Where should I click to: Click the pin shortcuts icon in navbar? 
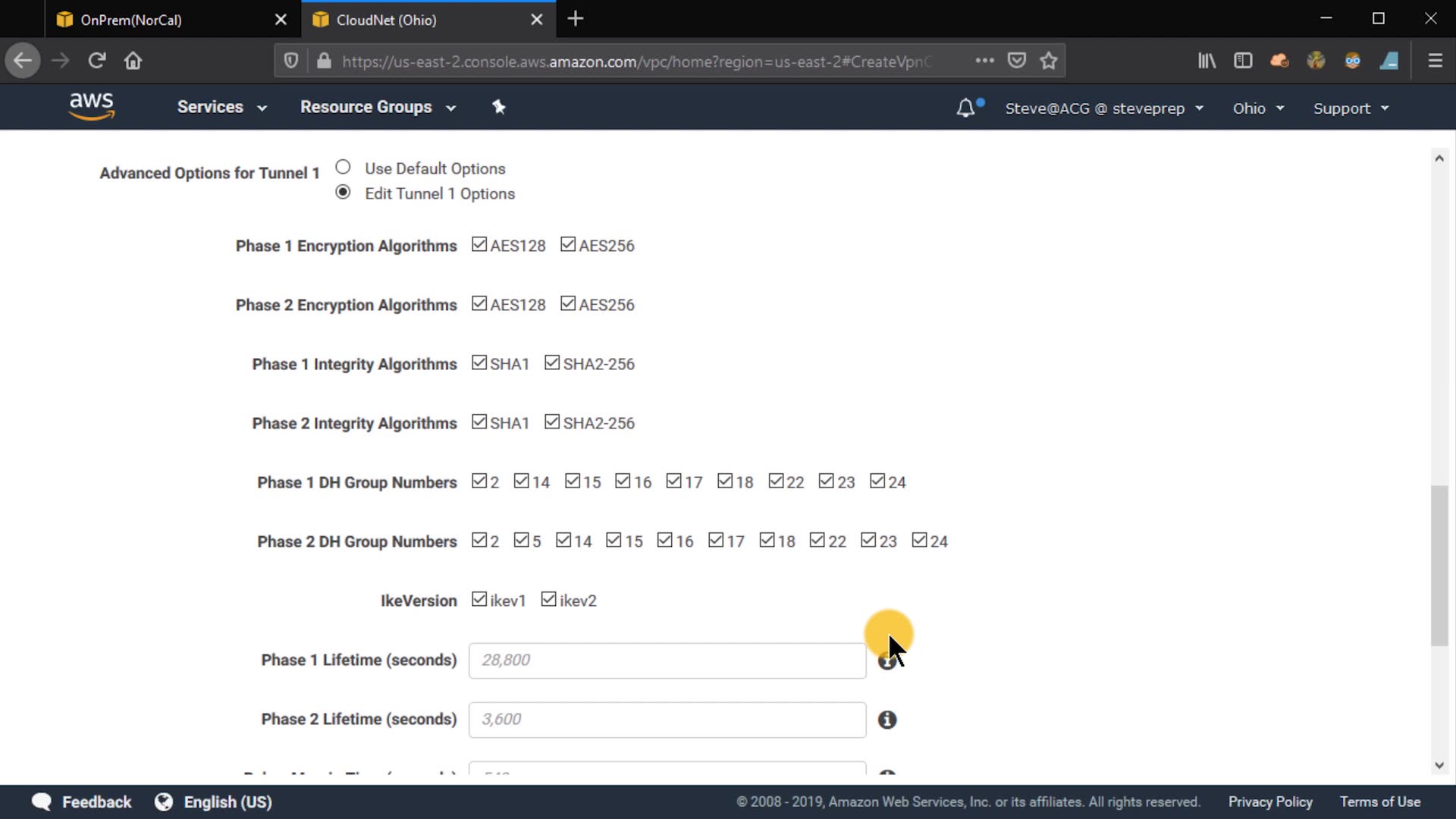[x=498, y=107]
